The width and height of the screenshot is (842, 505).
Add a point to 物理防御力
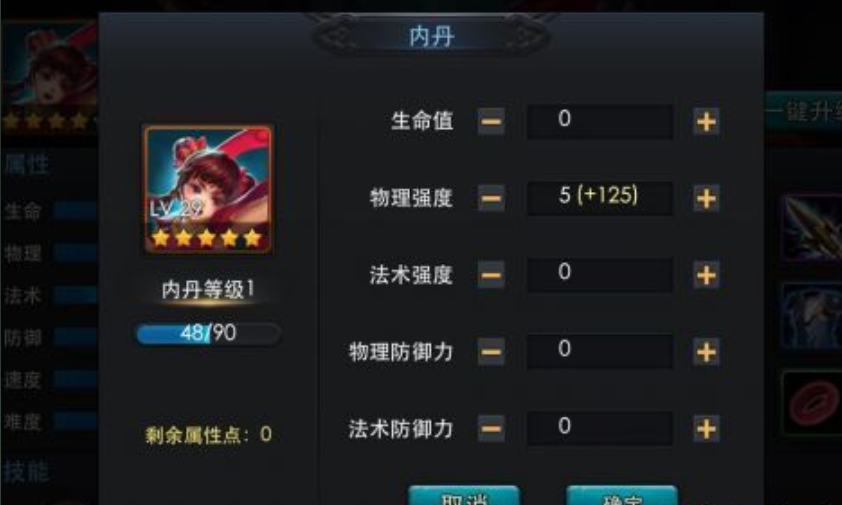(706, 352)
